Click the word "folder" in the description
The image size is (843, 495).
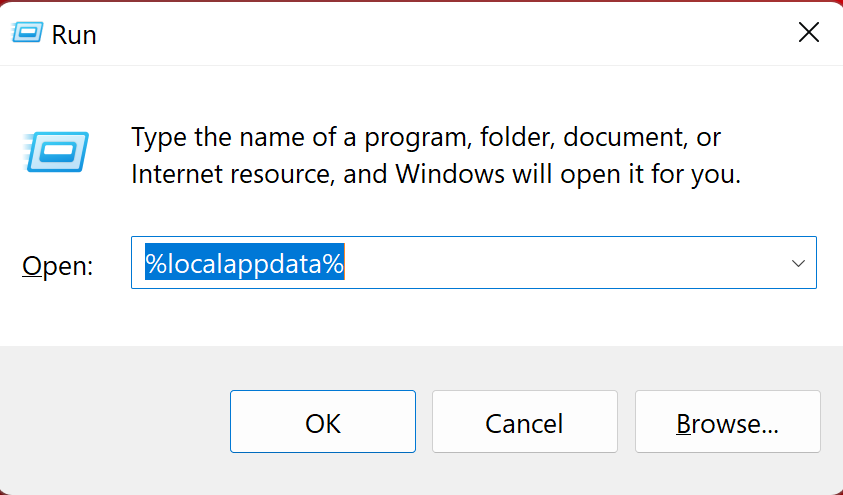point(517,136)
